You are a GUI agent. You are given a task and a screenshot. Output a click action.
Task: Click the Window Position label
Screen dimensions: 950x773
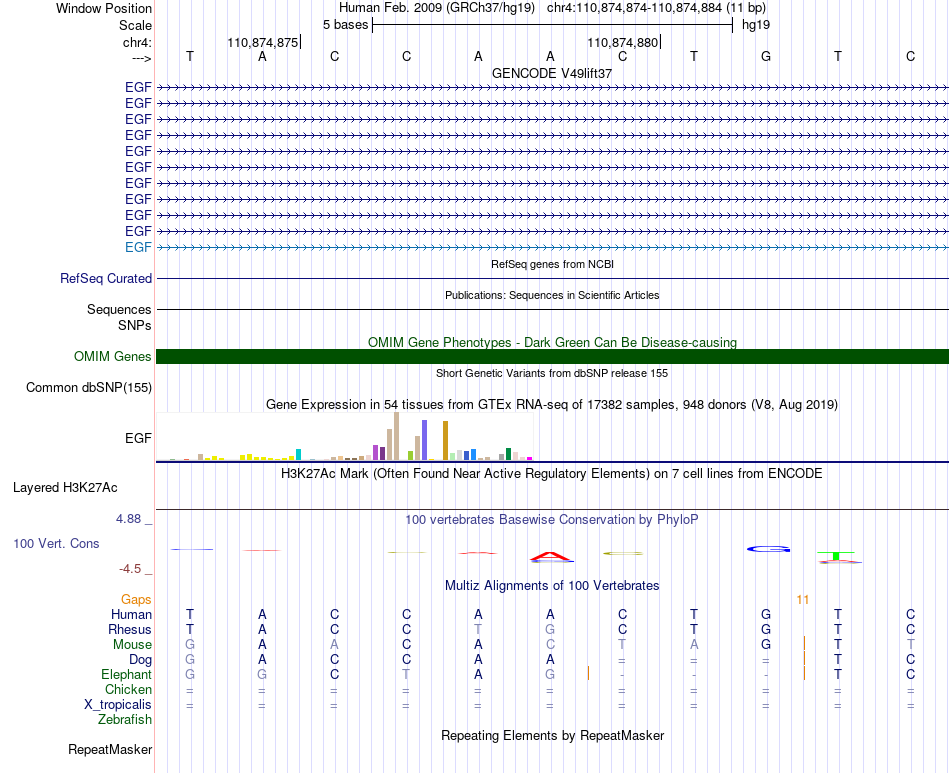(x=104, y=8)
